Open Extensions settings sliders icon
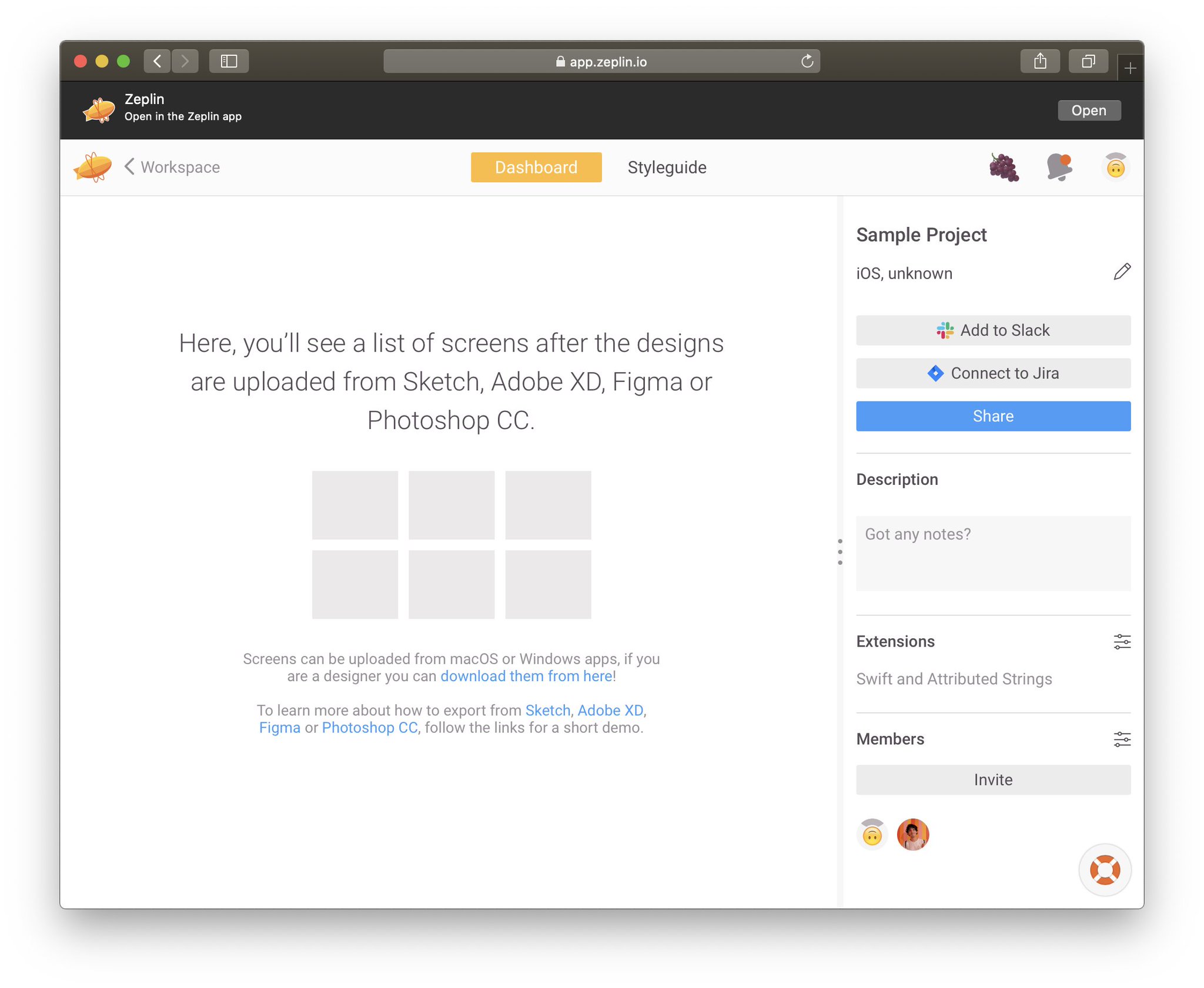The width and height of the screenshot is (1204, 988). [1122, 641]
